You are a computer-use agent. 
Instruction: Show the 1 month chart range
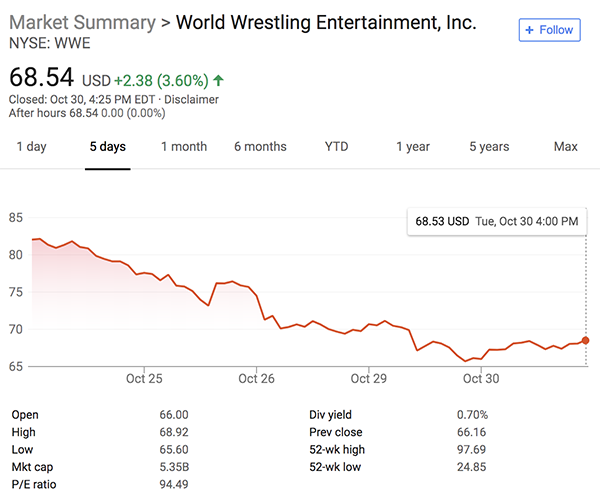coord(184,147)
